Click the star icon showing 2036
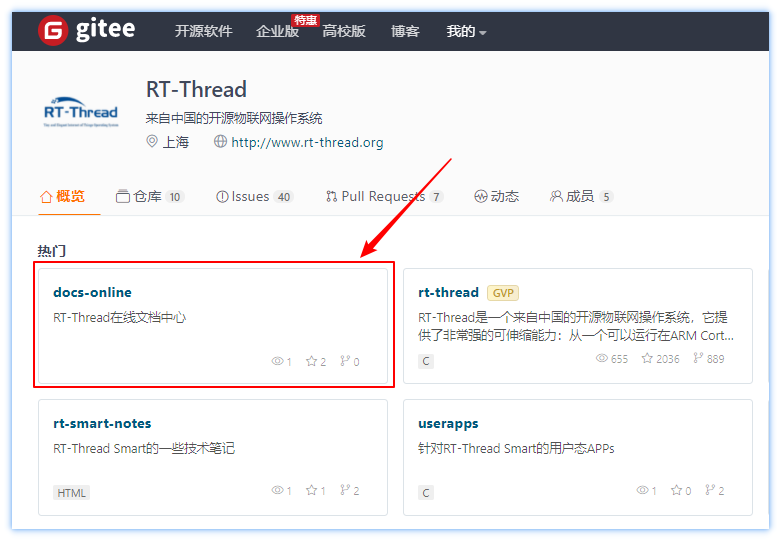This screenshot has width=781, height=541. coord(647,358)
